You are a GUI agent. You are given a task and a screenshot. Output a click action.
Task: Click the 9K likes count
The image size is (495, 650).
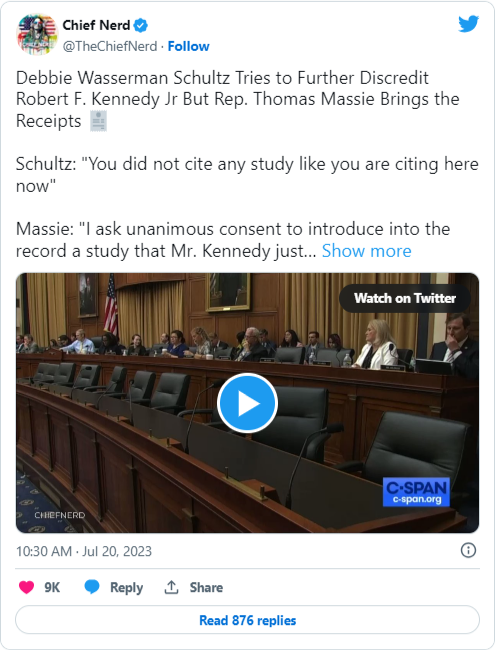(52, 587)
